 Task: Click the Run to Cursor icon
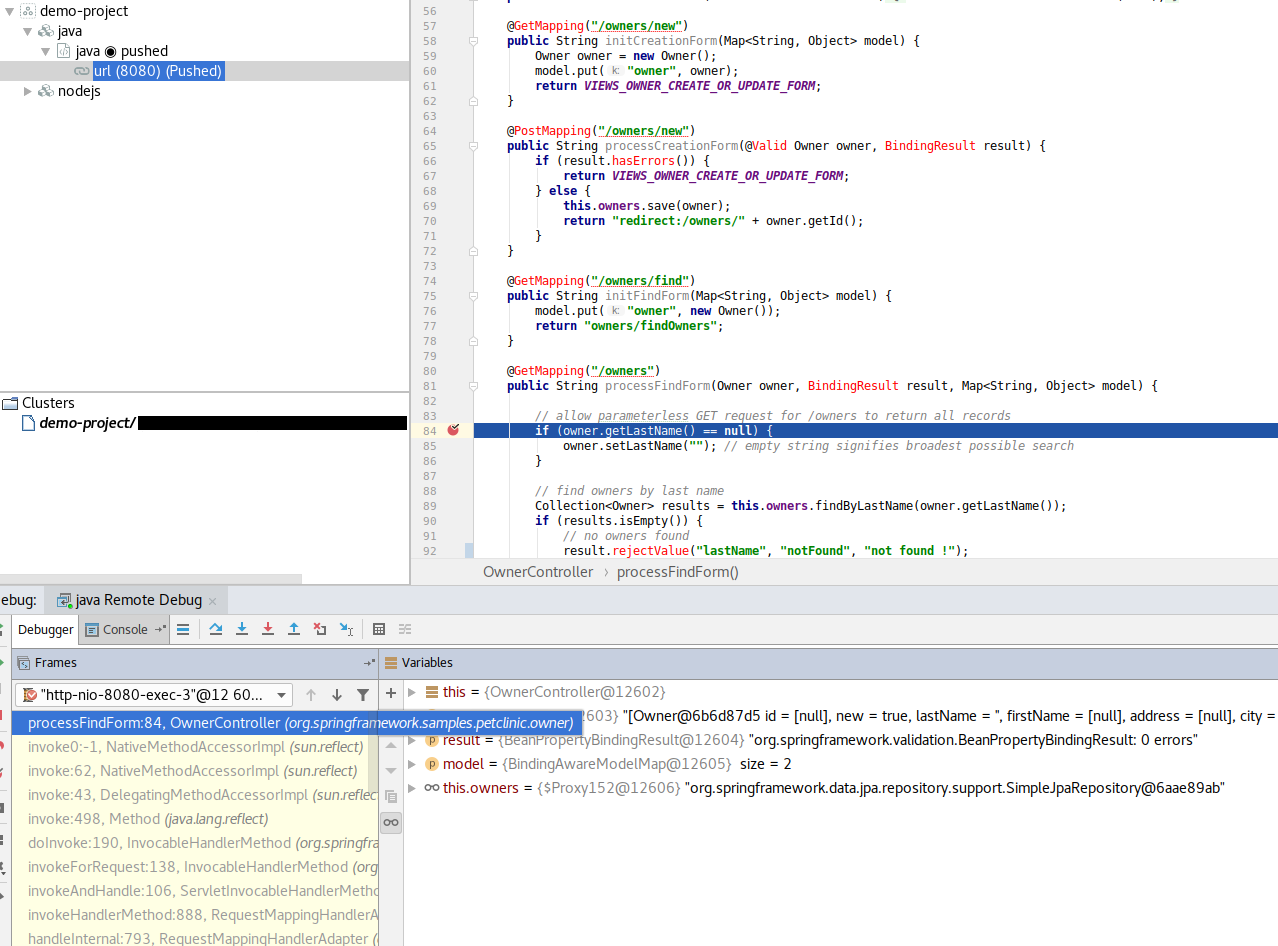(346, 629)
